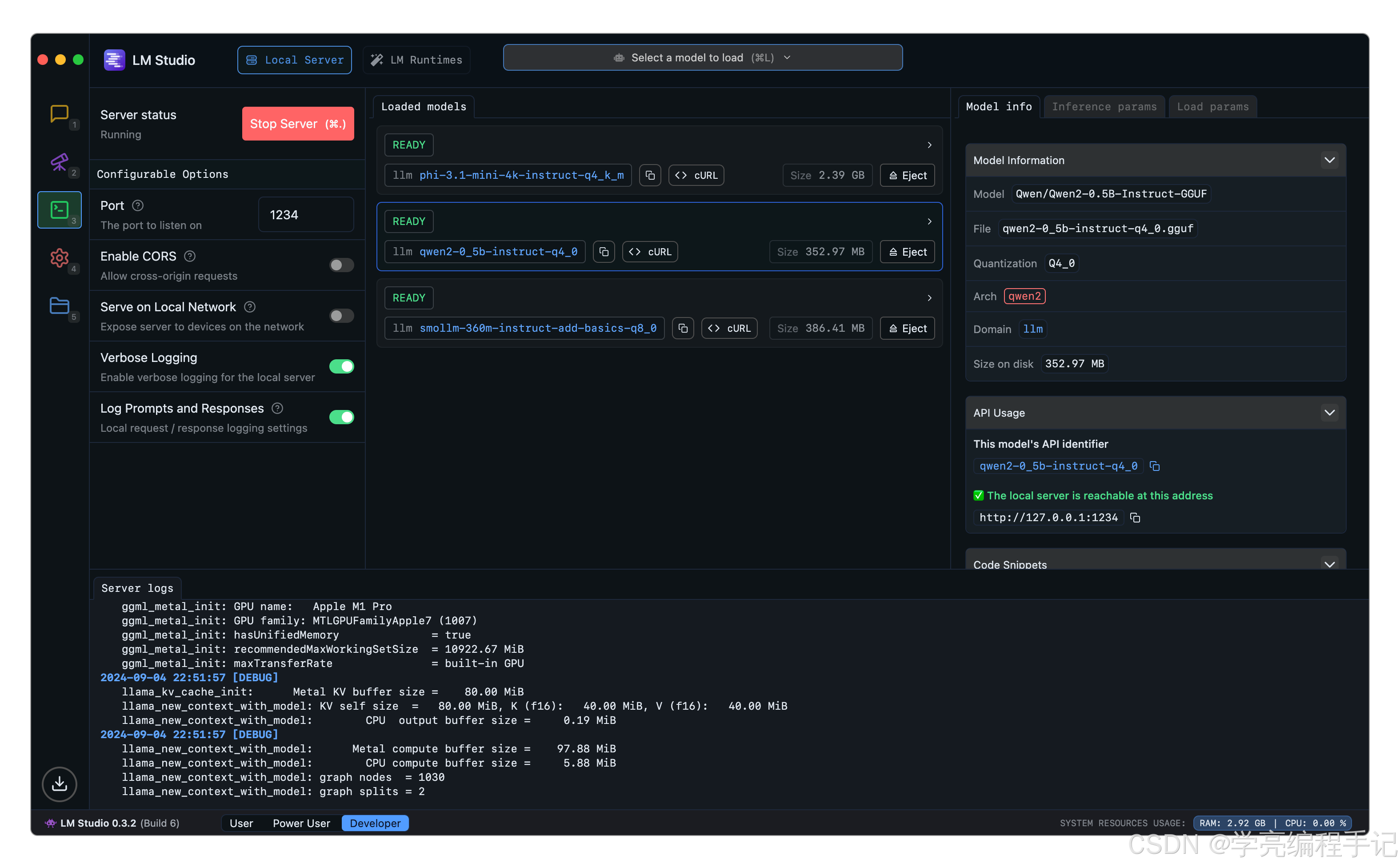
Task: Click the Port number input field
Action: click(x=305, y=215)
